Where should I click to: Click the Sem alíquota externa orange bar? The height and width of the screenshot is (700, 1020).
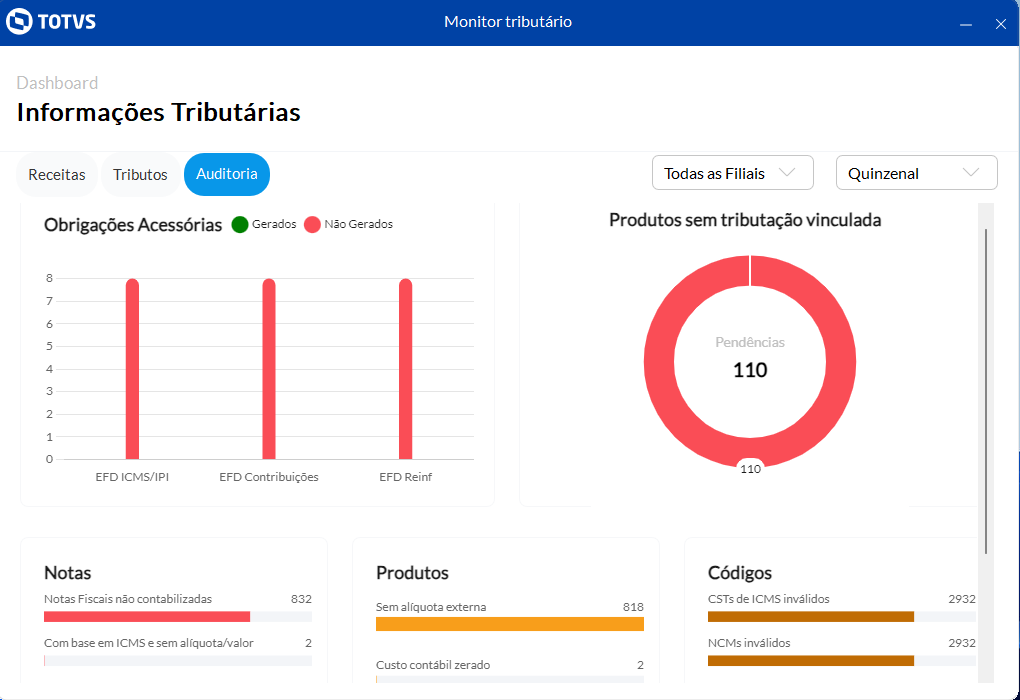(x=509, y=624)
